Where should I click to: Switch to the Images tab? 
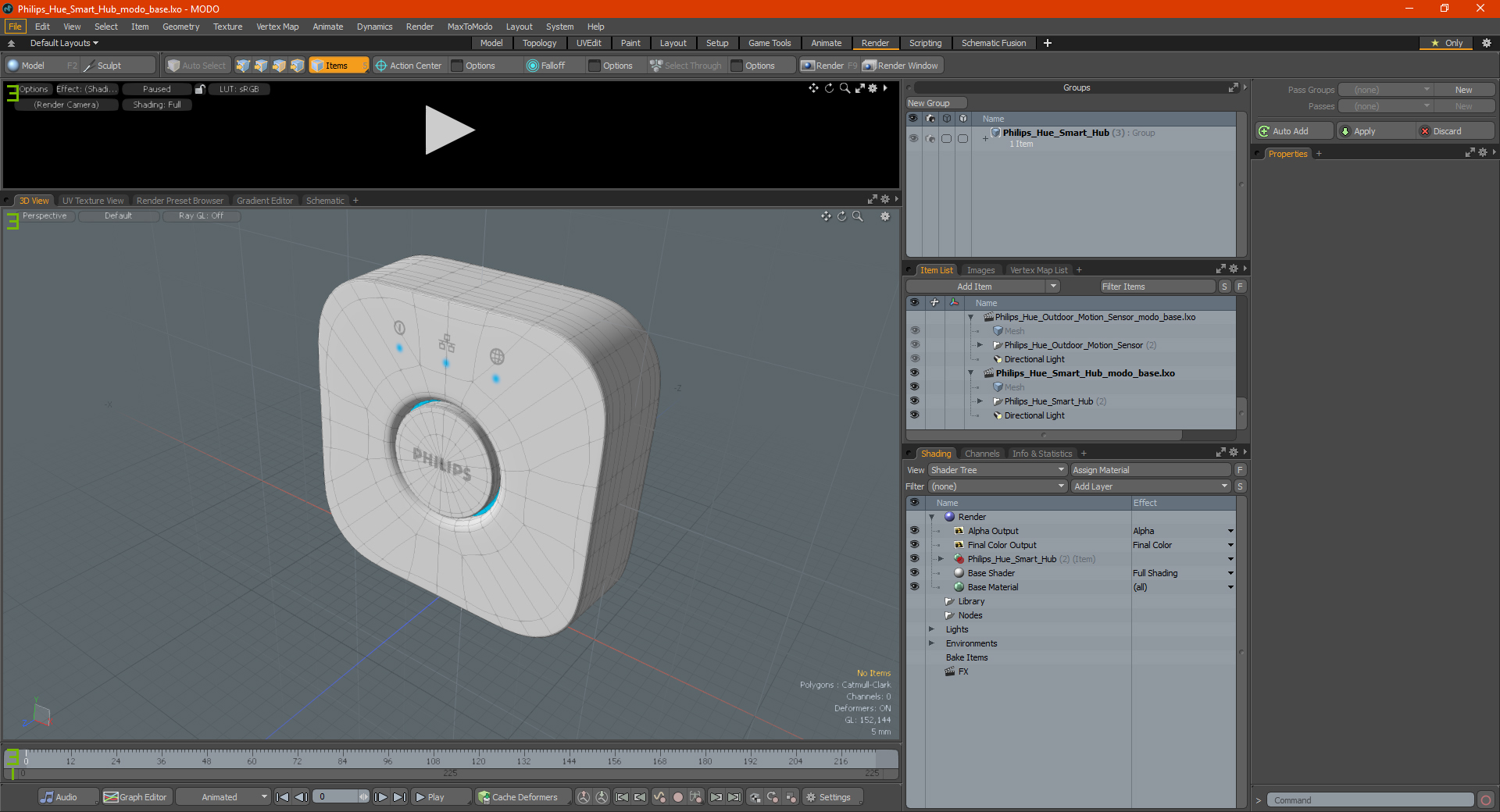click(x=980, y=270)
